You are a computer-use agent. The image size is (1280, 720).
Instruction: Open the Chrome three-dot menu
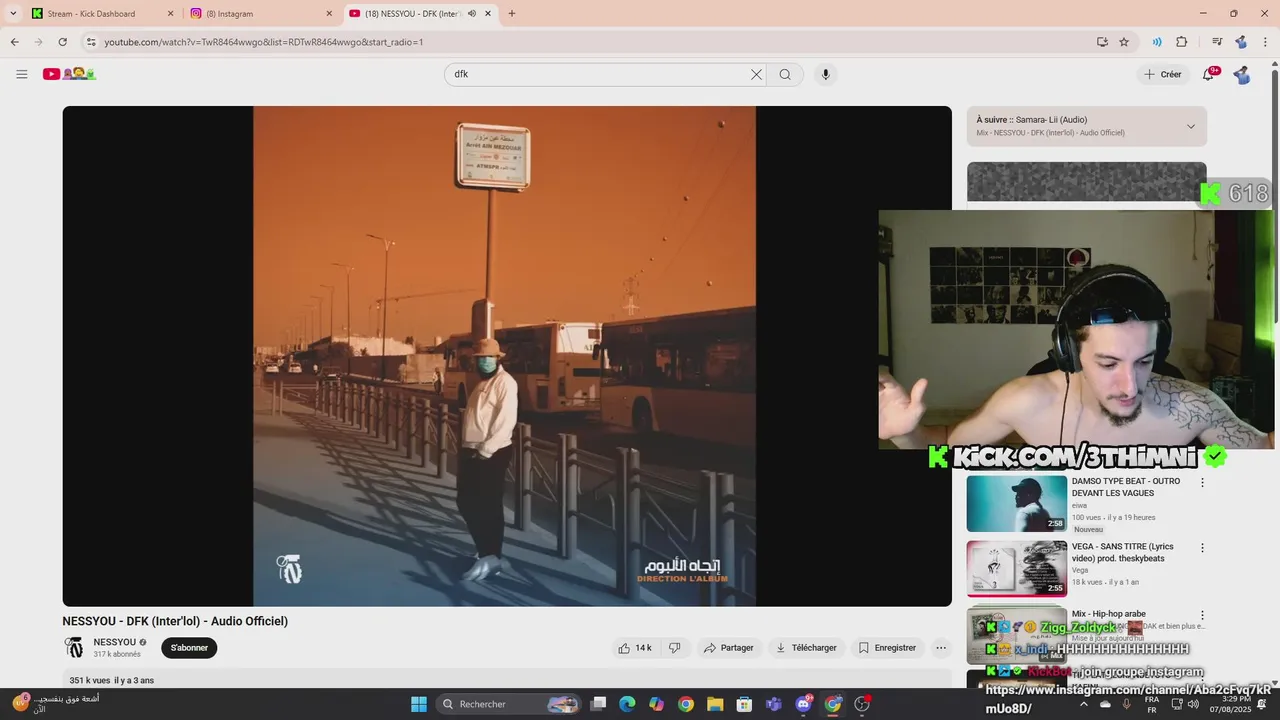(x=1264, y=42)
